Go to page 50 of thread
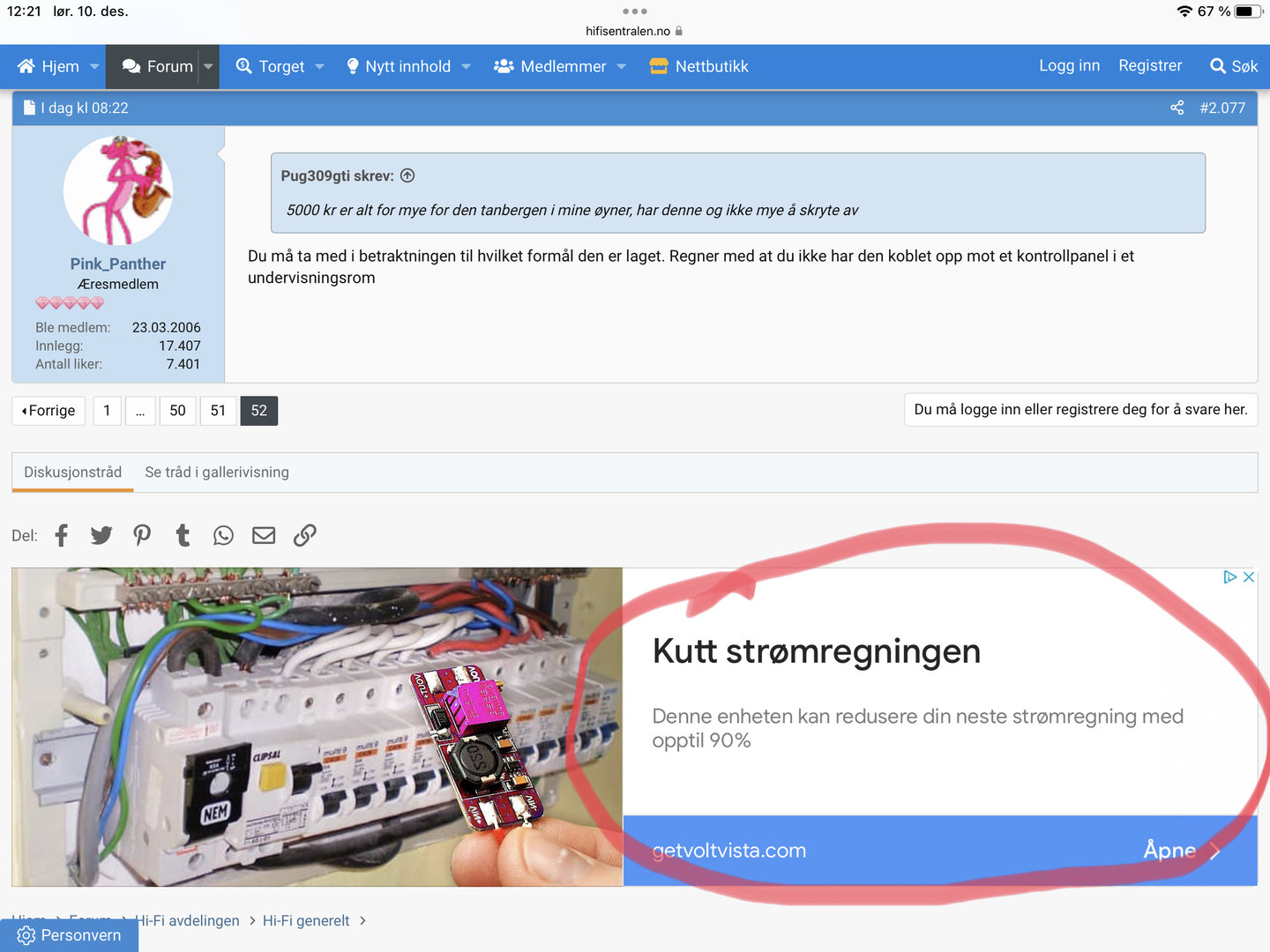Screen dimensions: 1270x952 [177, 411]
